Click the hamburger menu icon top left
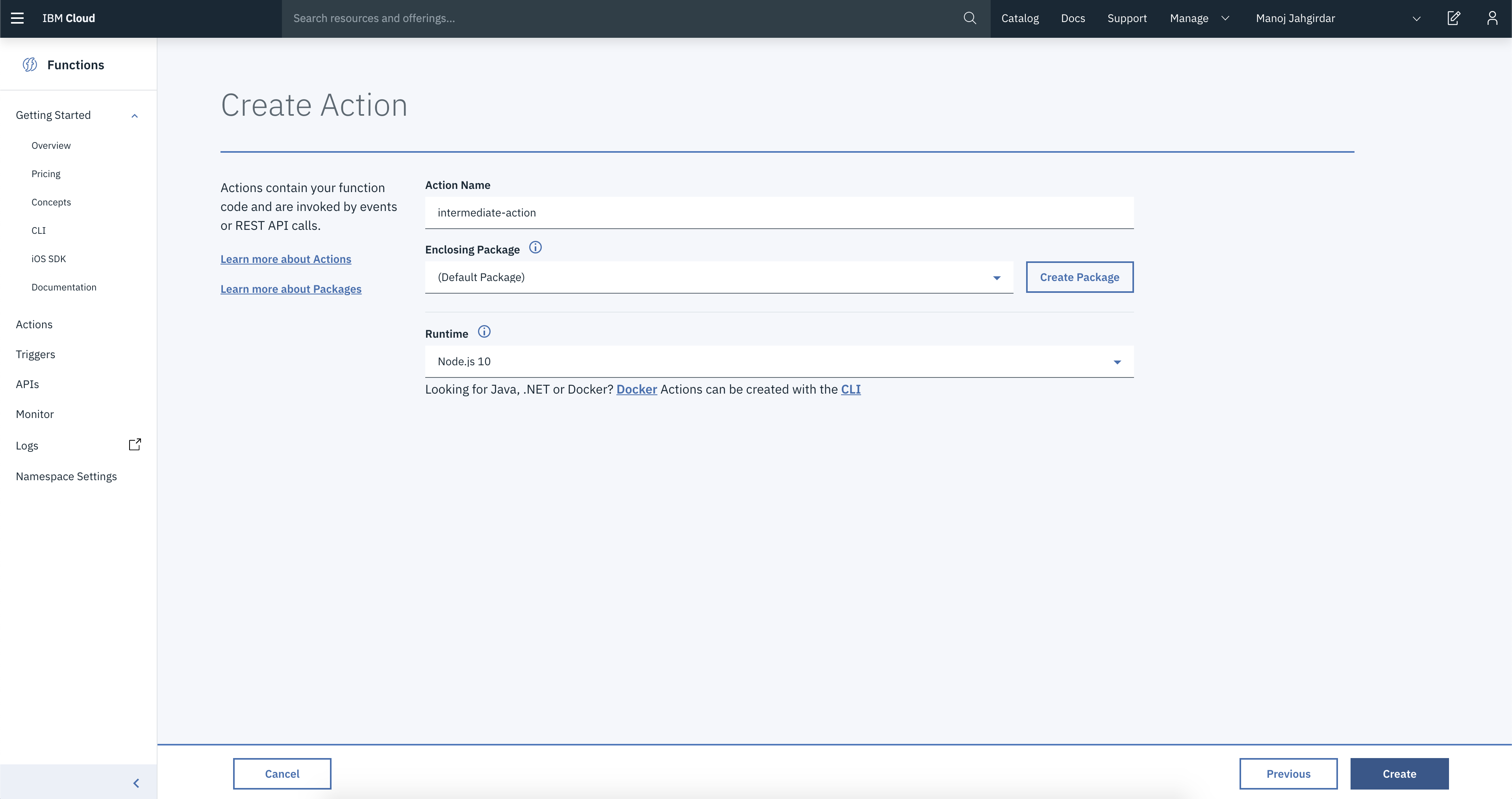 pyautogui.click(x=18, y=18)
